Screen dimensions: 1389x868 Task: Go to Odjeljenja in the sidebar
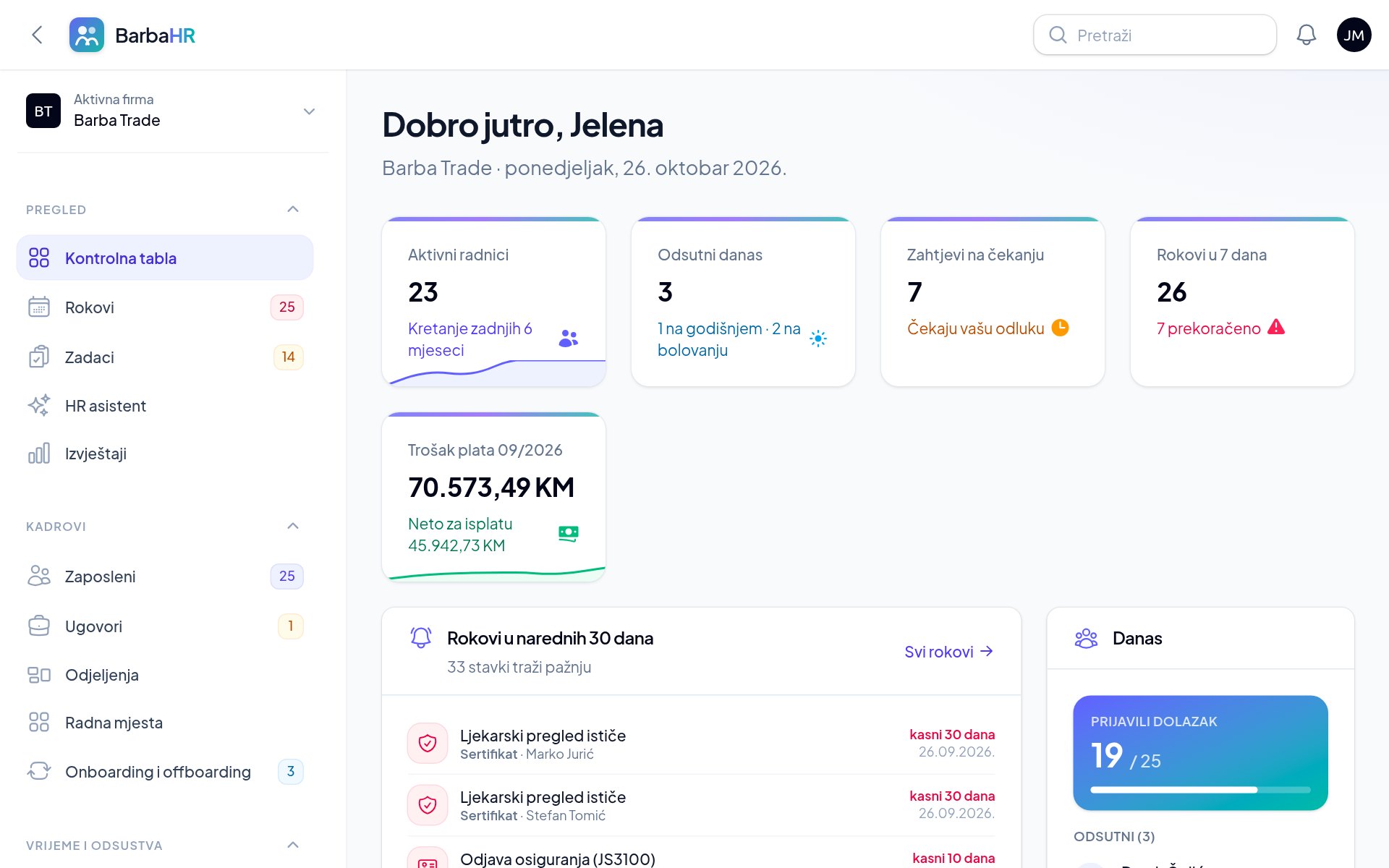tap(165, 675)
